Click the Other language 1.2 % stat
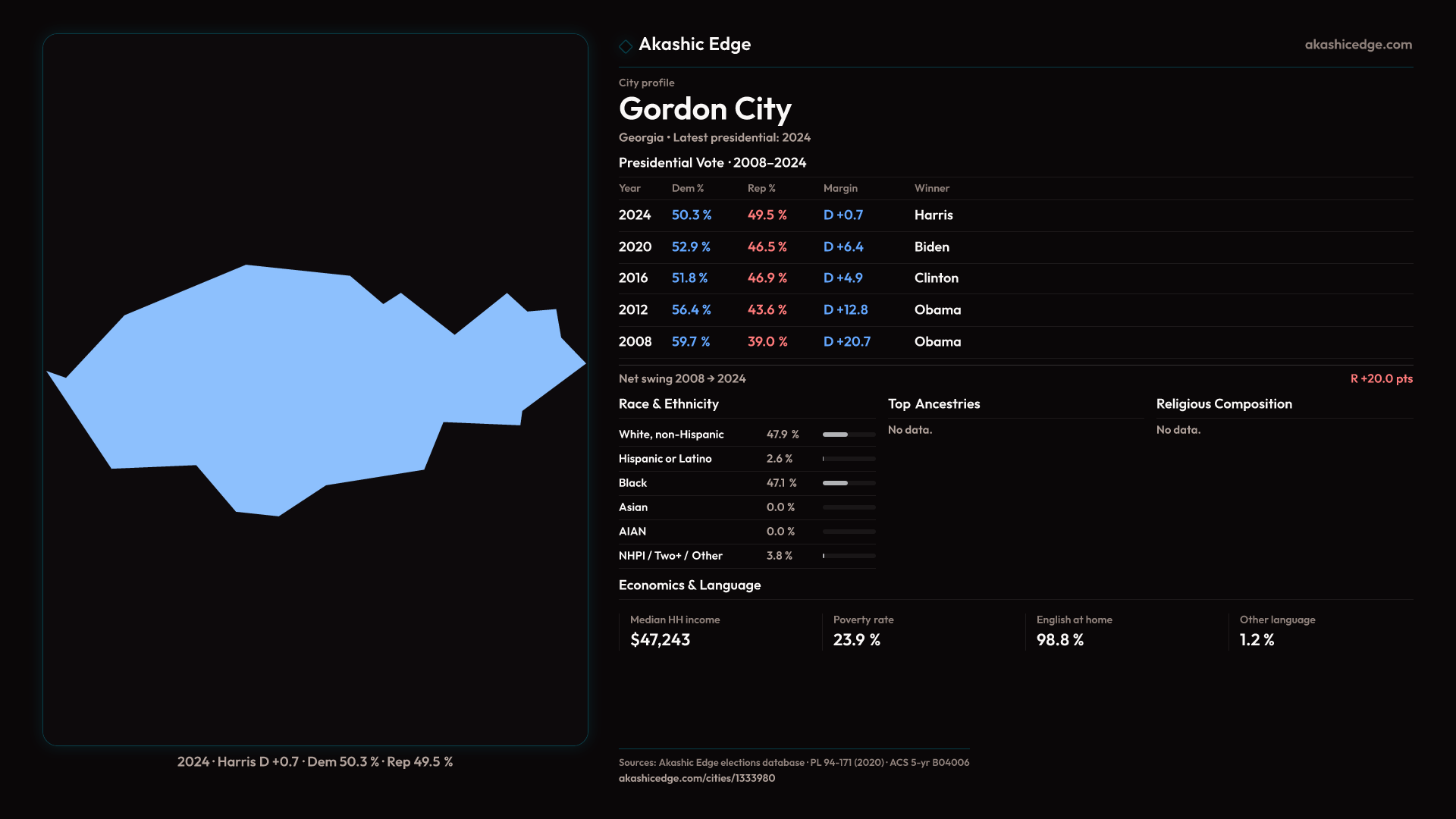 point(1257,640)
